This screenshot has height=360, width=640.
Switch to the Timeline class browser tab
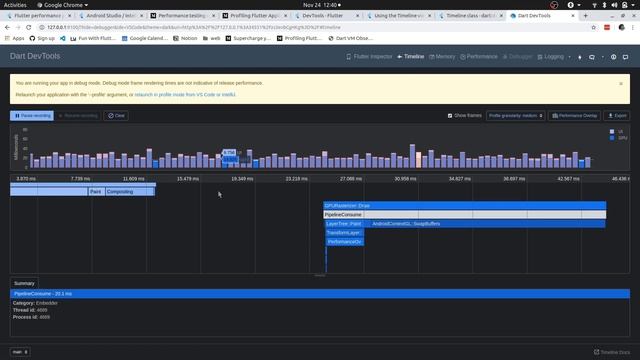(471, 16)
